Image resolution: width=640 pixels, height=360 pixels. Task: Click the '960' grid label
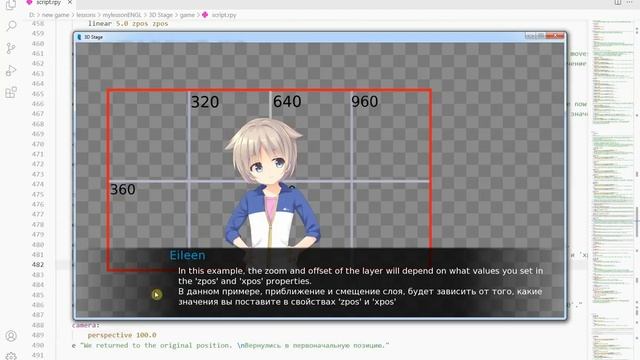(364, 102)
